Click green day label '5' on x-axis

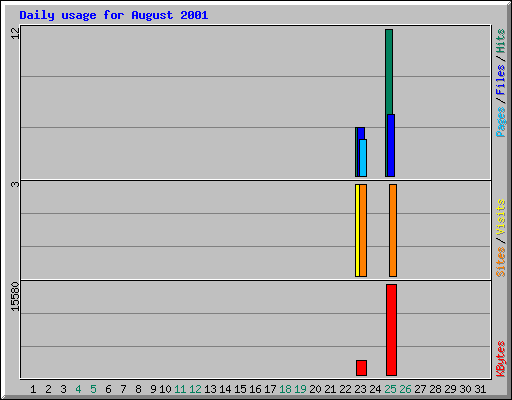click(x=93, y=389)
